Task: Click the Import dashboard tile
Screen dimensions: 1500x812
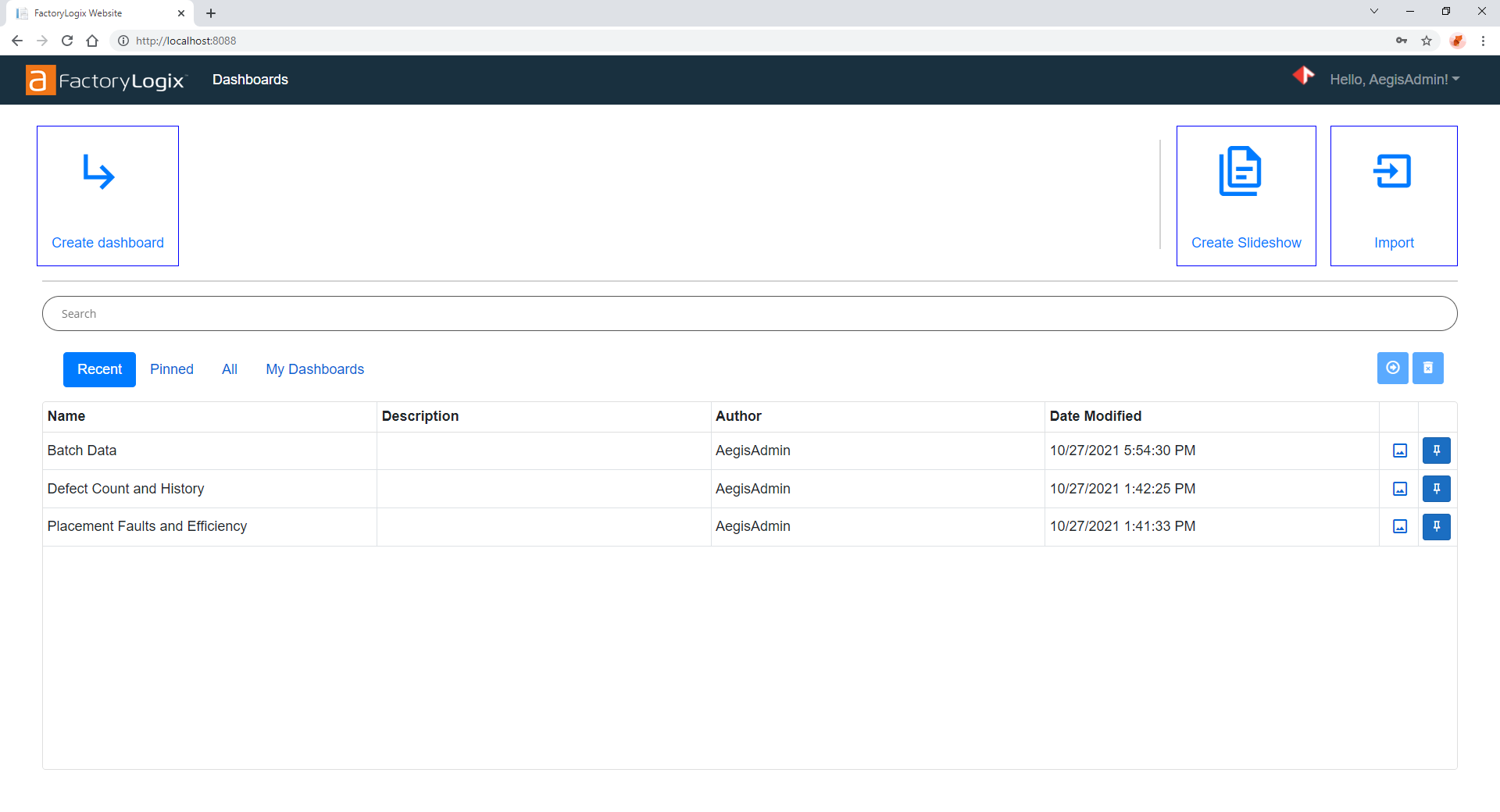Action: 1394,196
